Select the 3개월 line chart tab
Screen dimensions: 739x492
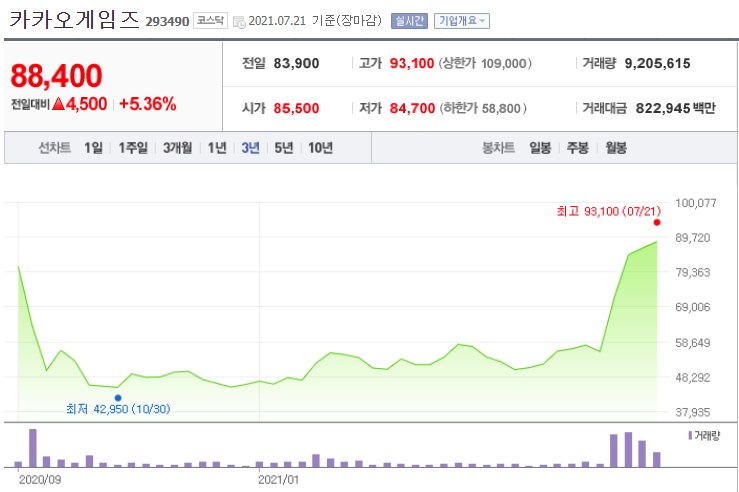click(178, 148)
